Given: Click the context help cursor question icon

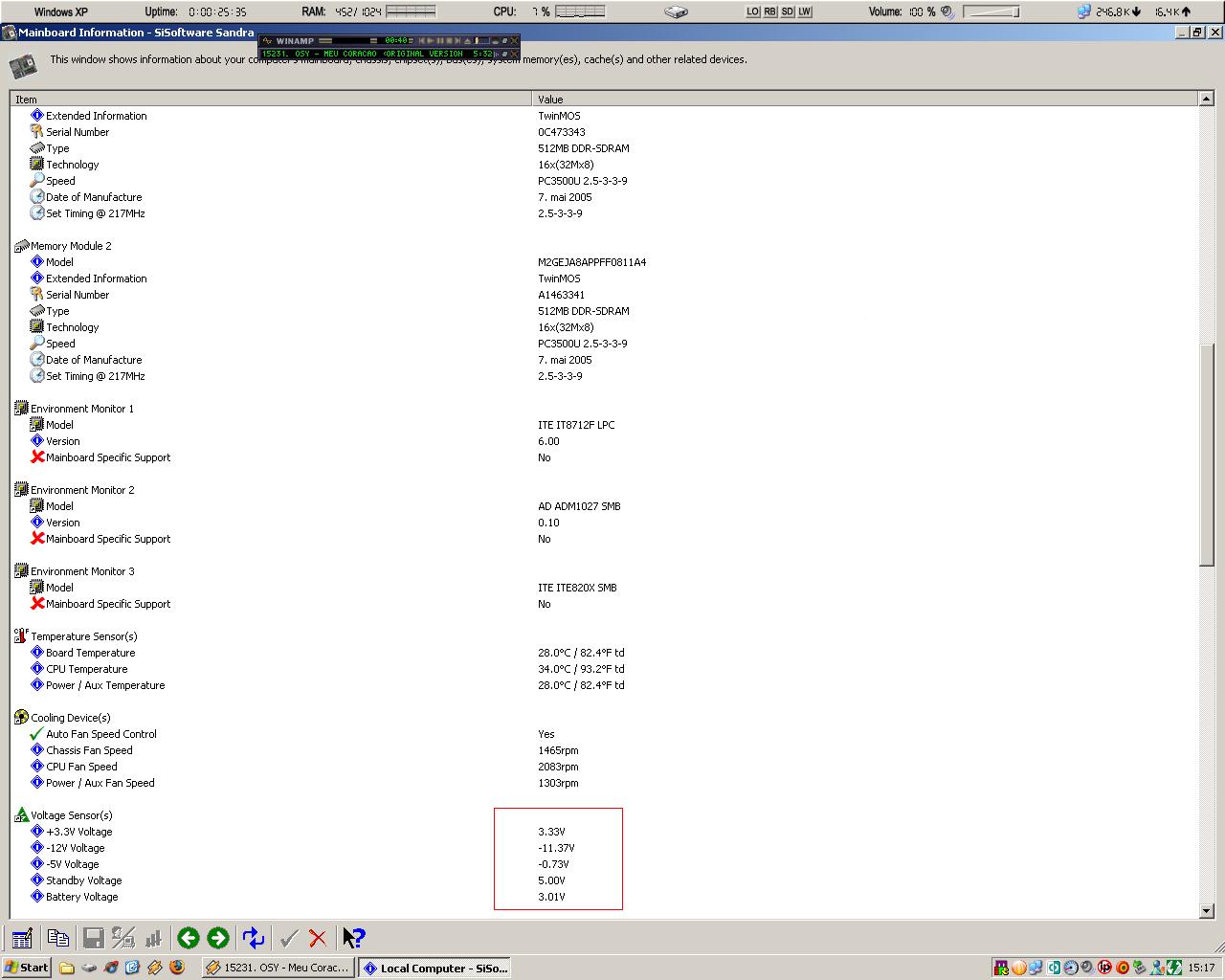Looking at the screenshot, I should click(x=354, y=938).
